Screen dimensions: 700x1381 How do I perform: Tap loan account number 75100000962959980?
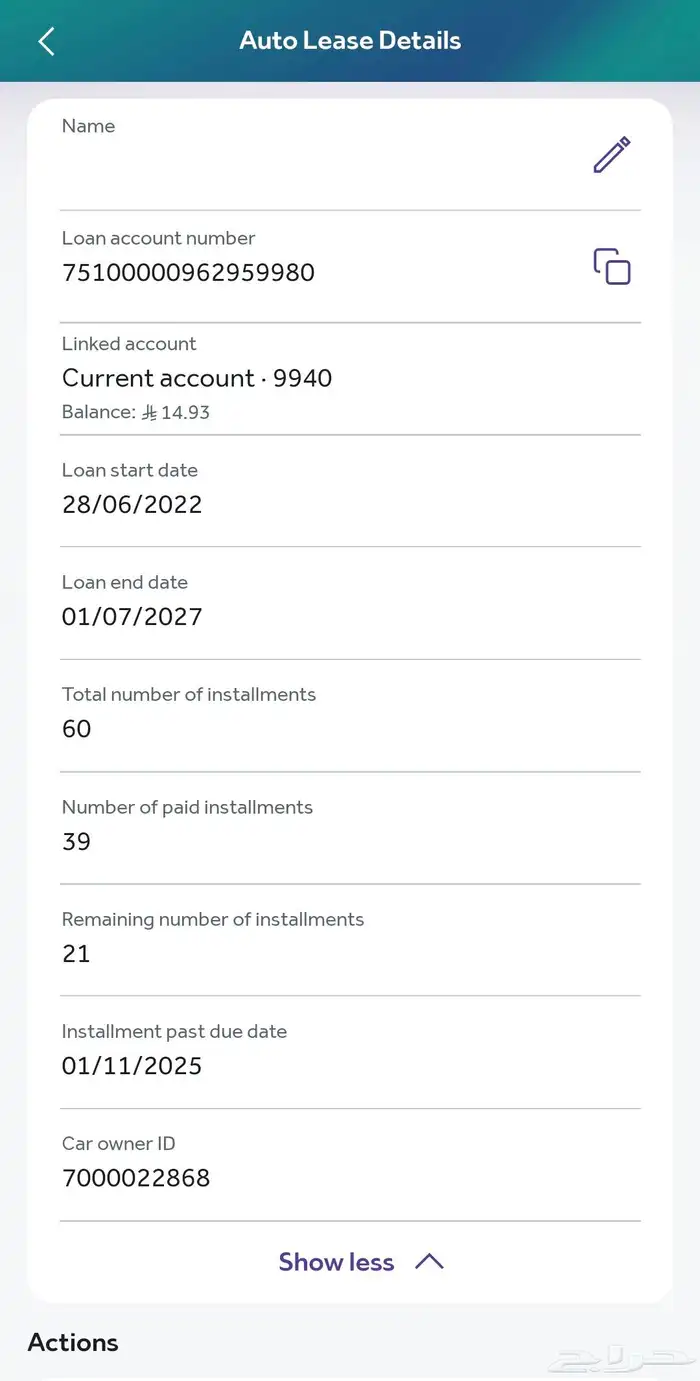click(x=188, y=272)
